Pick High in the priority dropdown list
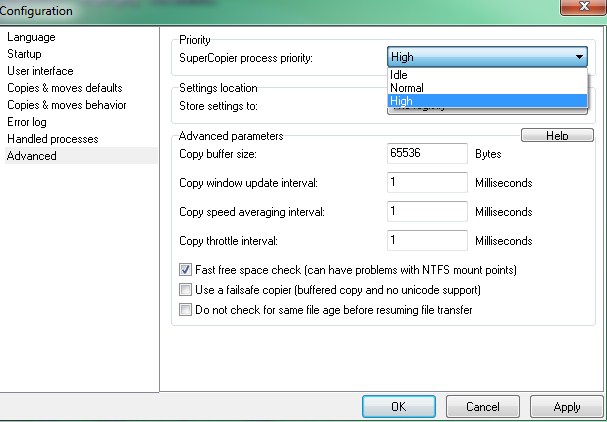This screenshot has width=607, height=422. pos(402,101)
